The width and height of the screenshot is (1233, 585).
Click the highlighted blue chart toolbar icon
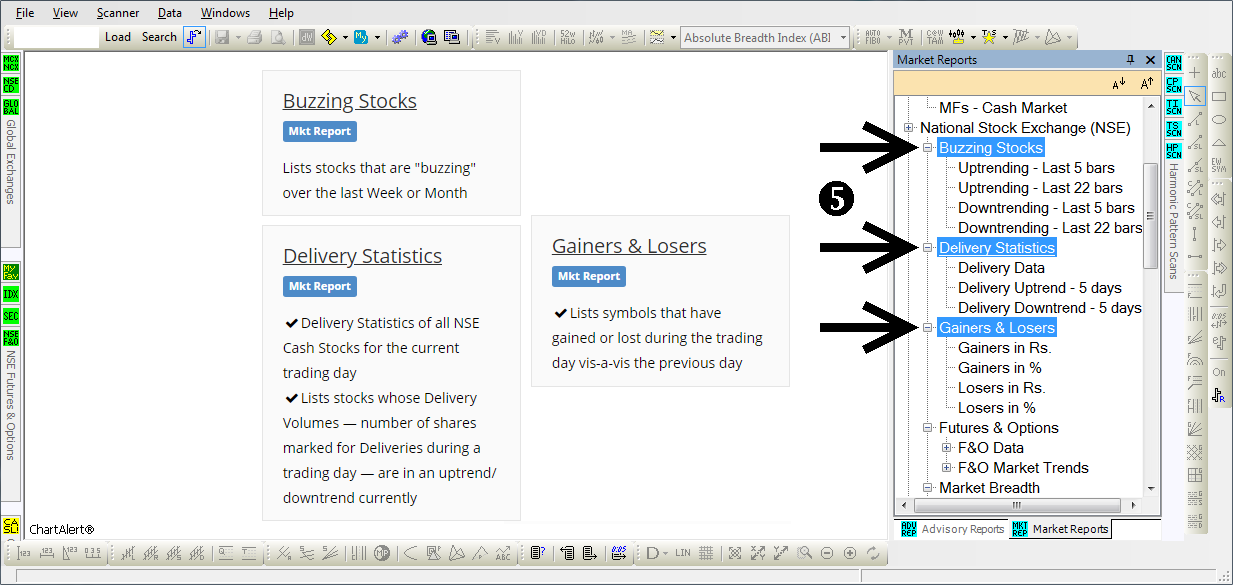[x=194, y=37]
